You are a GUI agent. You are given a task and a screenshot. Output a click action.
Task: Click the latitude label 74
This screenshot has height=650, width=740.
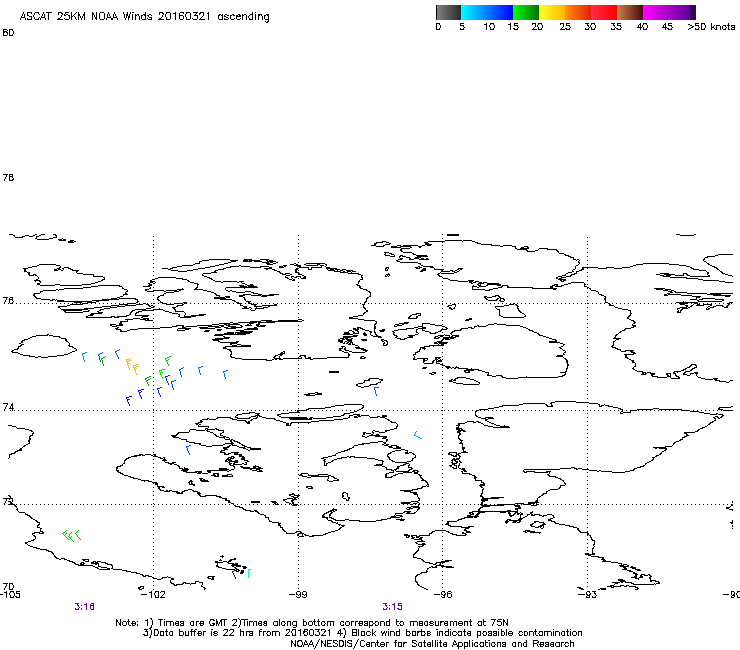pyautogui.click(x=8, y=407)
